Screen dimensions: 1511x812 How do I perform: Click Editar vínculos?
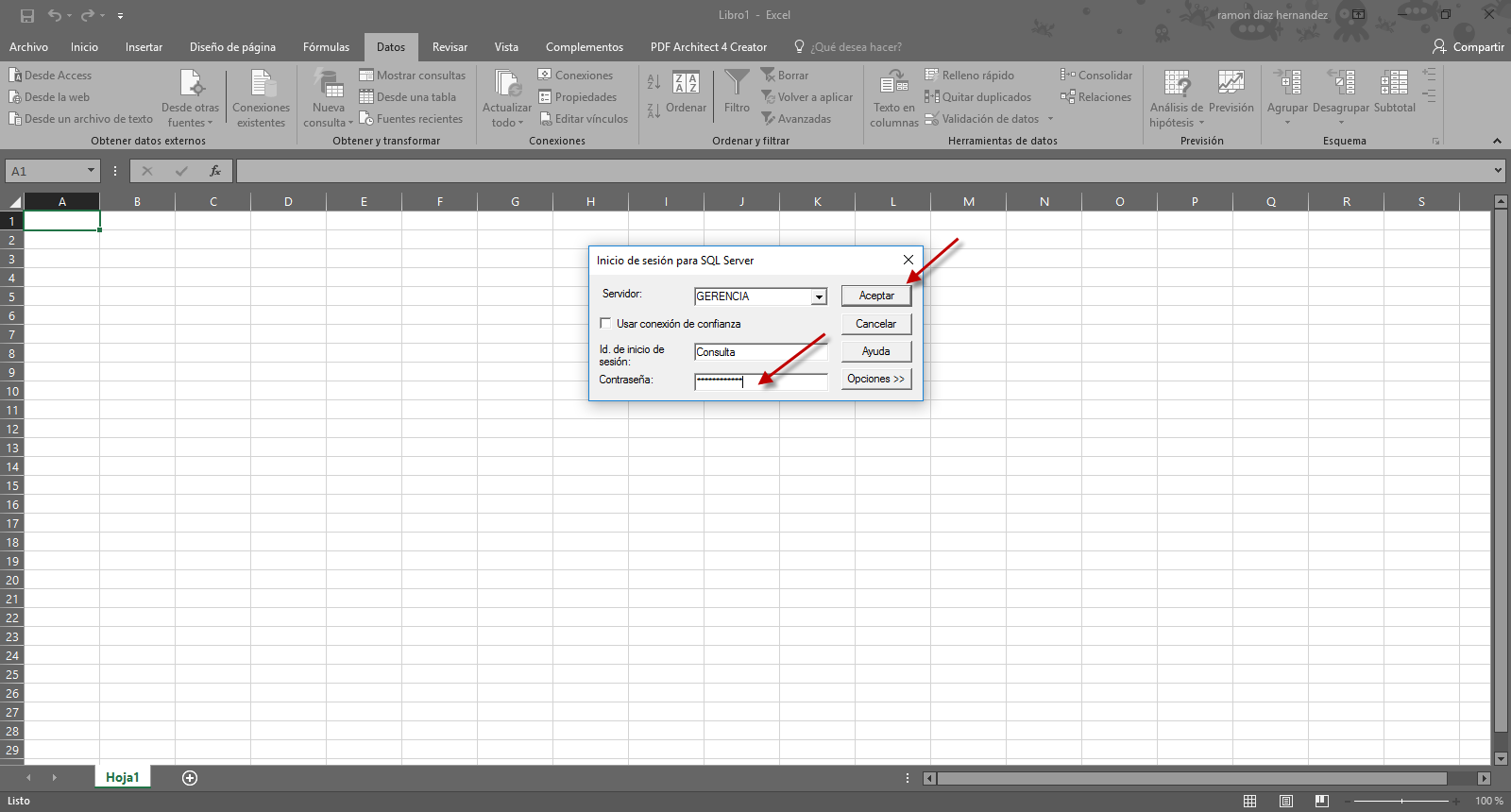tap(584, 119)
